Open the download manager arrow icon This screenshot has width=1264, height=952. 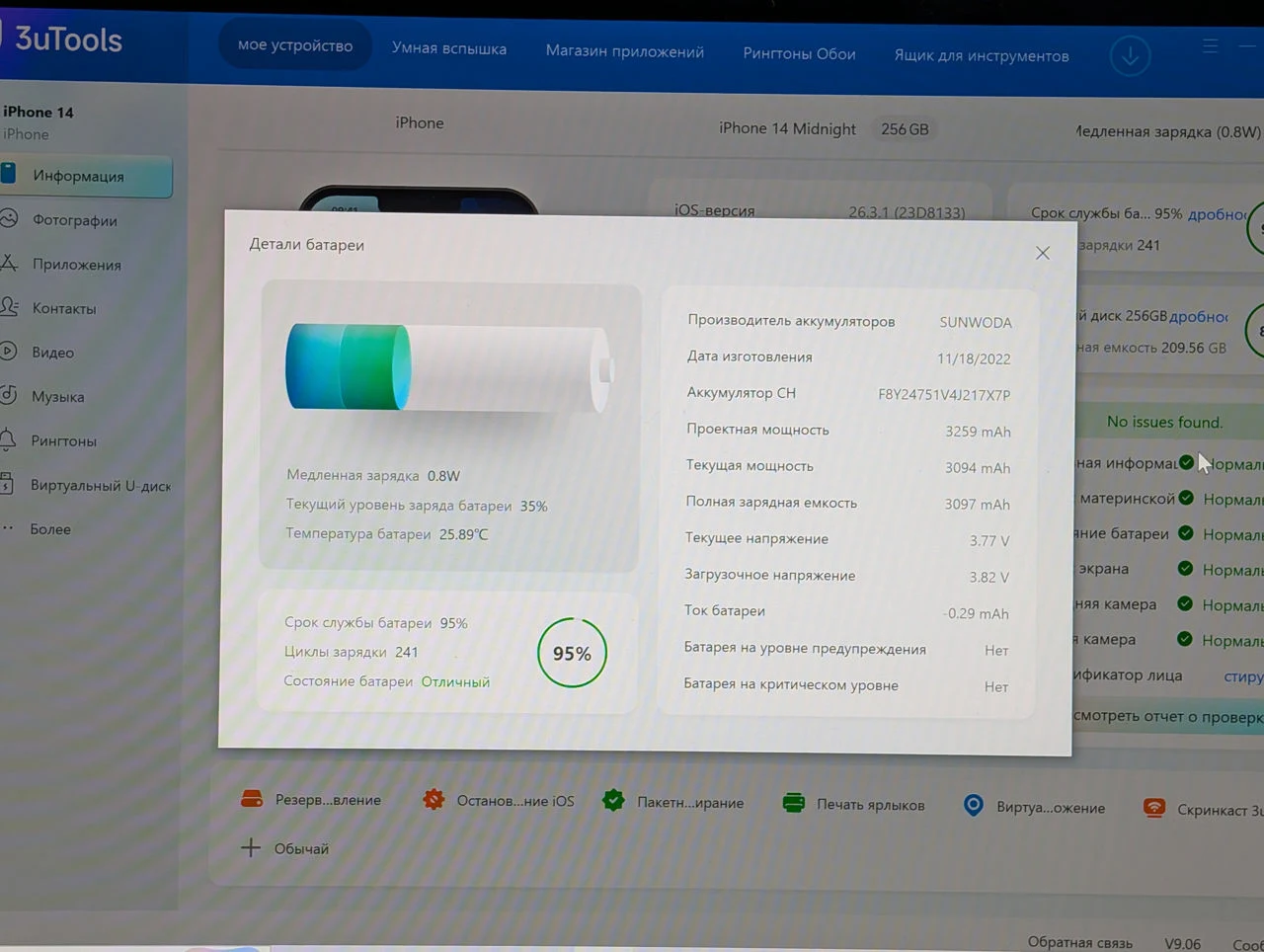pyautogui.click(x=1131, y=55)
